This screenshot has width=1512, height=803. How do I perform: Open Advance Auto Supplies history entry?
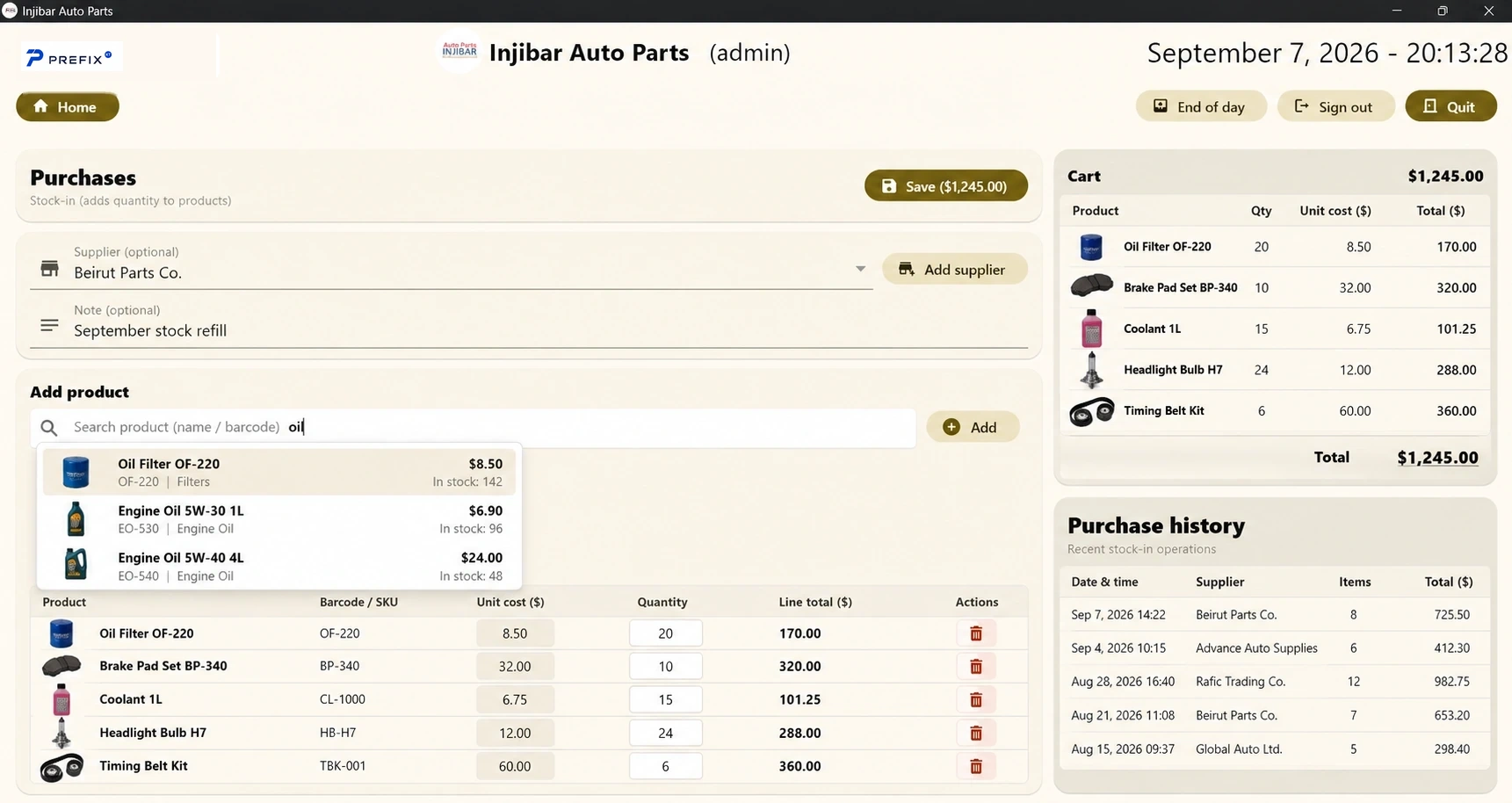[1274, 648]
